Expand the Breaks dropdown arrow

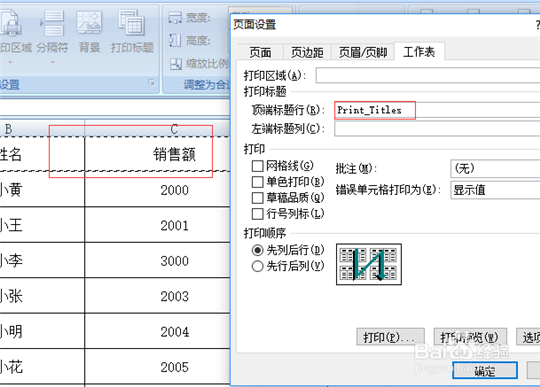pyautogui.click(x=52, y=63)
